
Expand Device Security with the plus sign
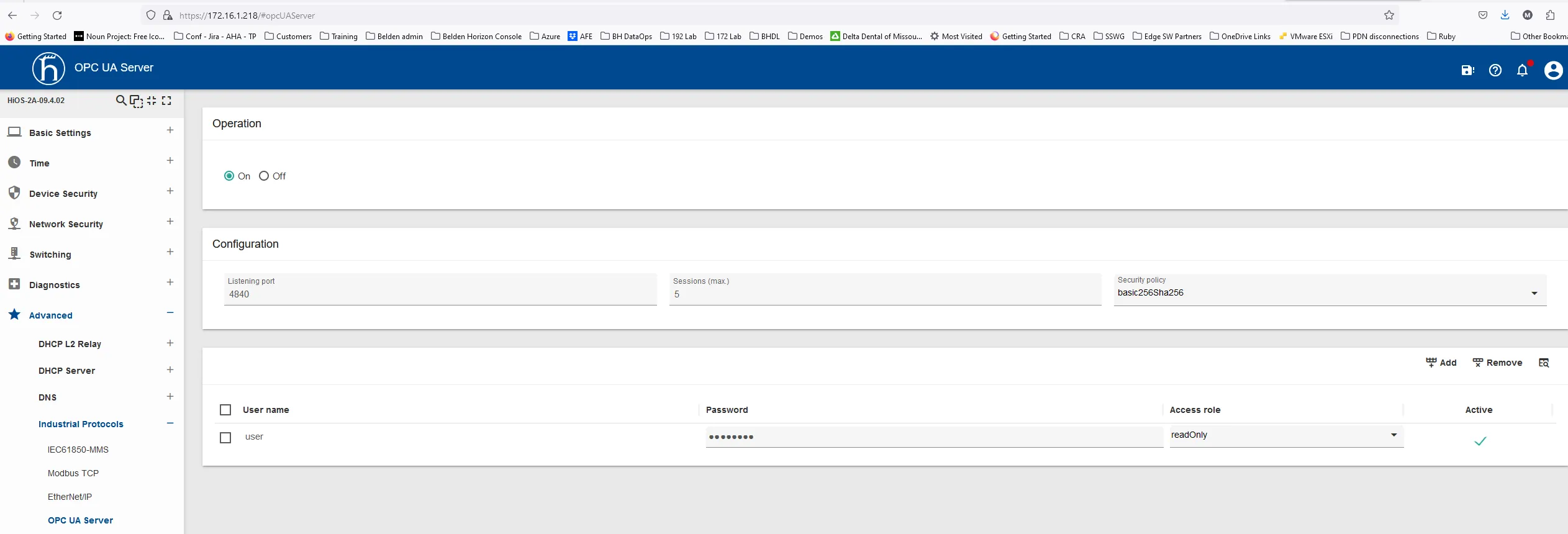170,191
